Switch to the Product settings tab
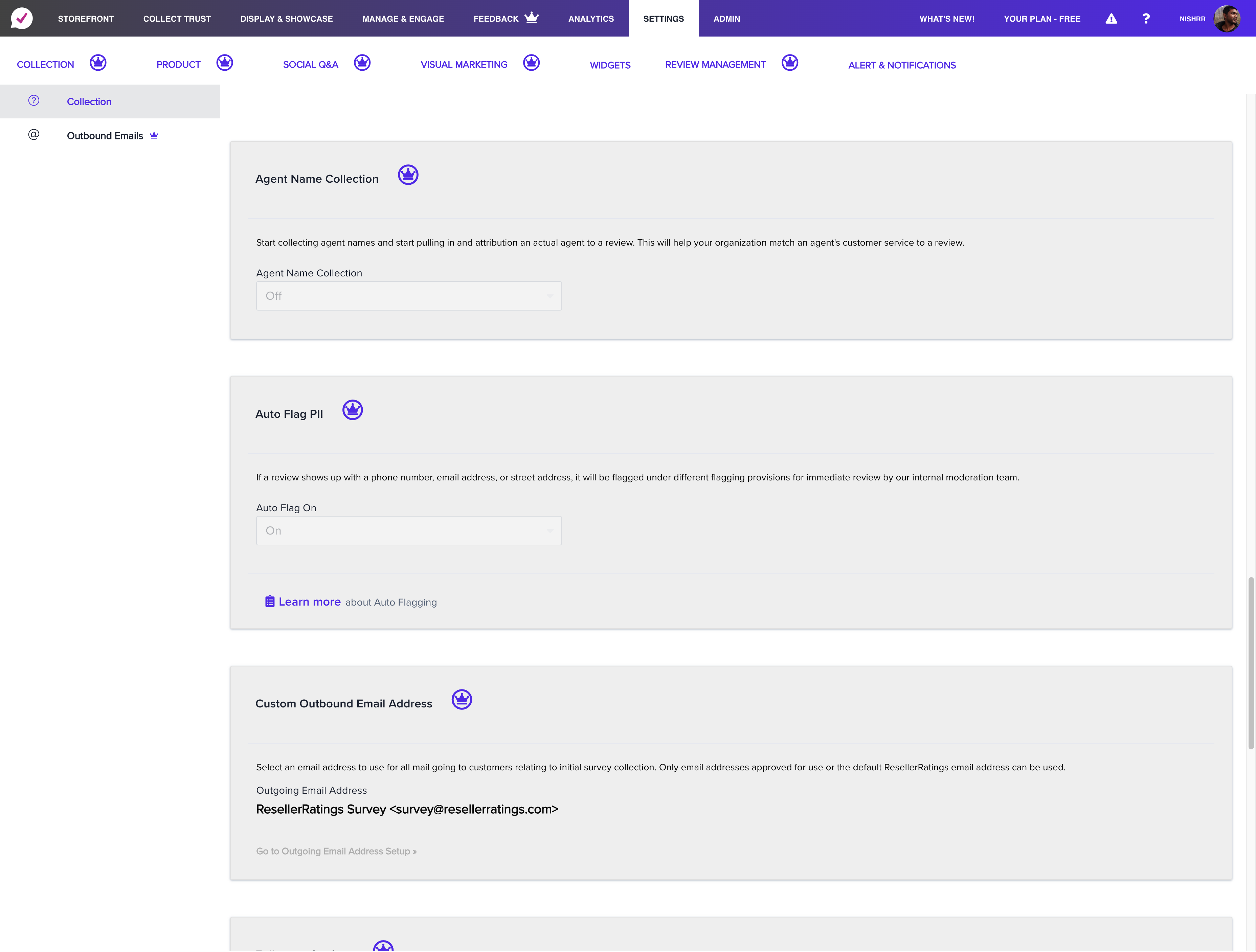The height and width of the screenshot is (952, 1256). 178,65
